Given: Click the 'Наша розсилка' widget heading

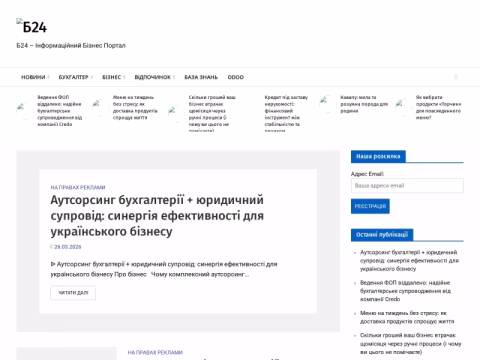Looking at the screenshot, I should (378, 156).
